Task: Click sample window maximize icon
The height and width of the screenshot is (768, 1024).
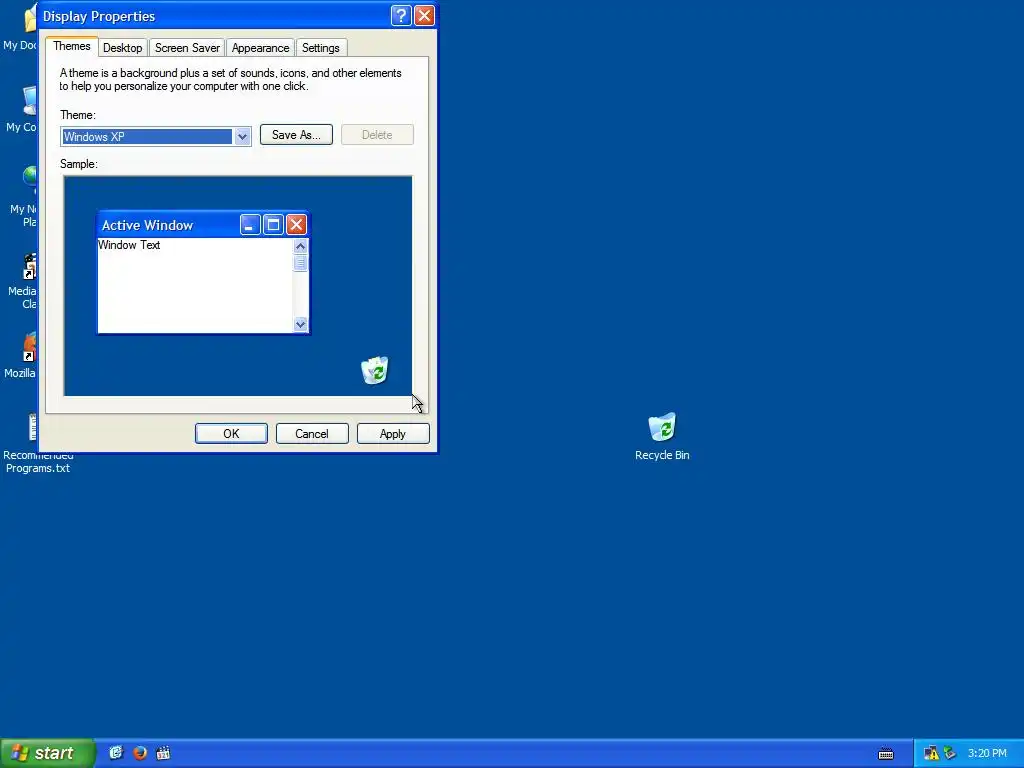Action: point(273,225)
